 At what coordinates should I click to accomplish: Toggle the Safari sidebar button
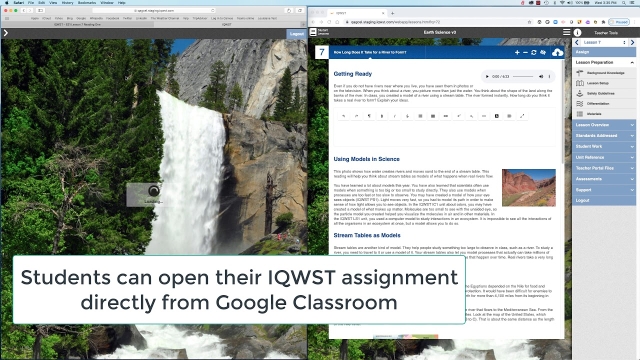40,10
